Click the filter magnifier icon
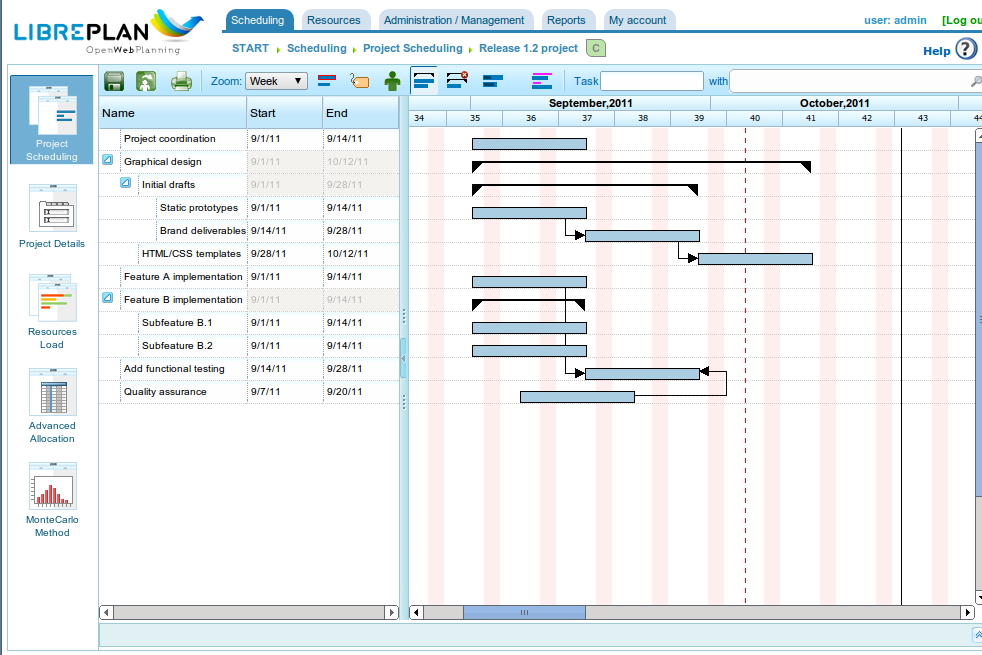This screenshot has height=655, width=982. click(976, 81)
